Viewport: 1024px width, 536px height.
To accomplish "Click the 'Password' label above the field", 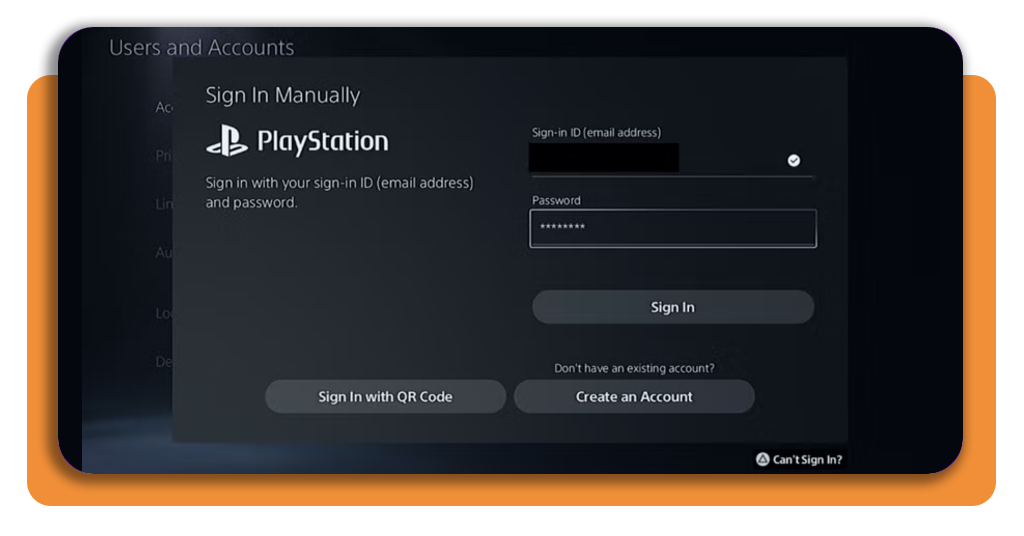I will click(556, 200).
